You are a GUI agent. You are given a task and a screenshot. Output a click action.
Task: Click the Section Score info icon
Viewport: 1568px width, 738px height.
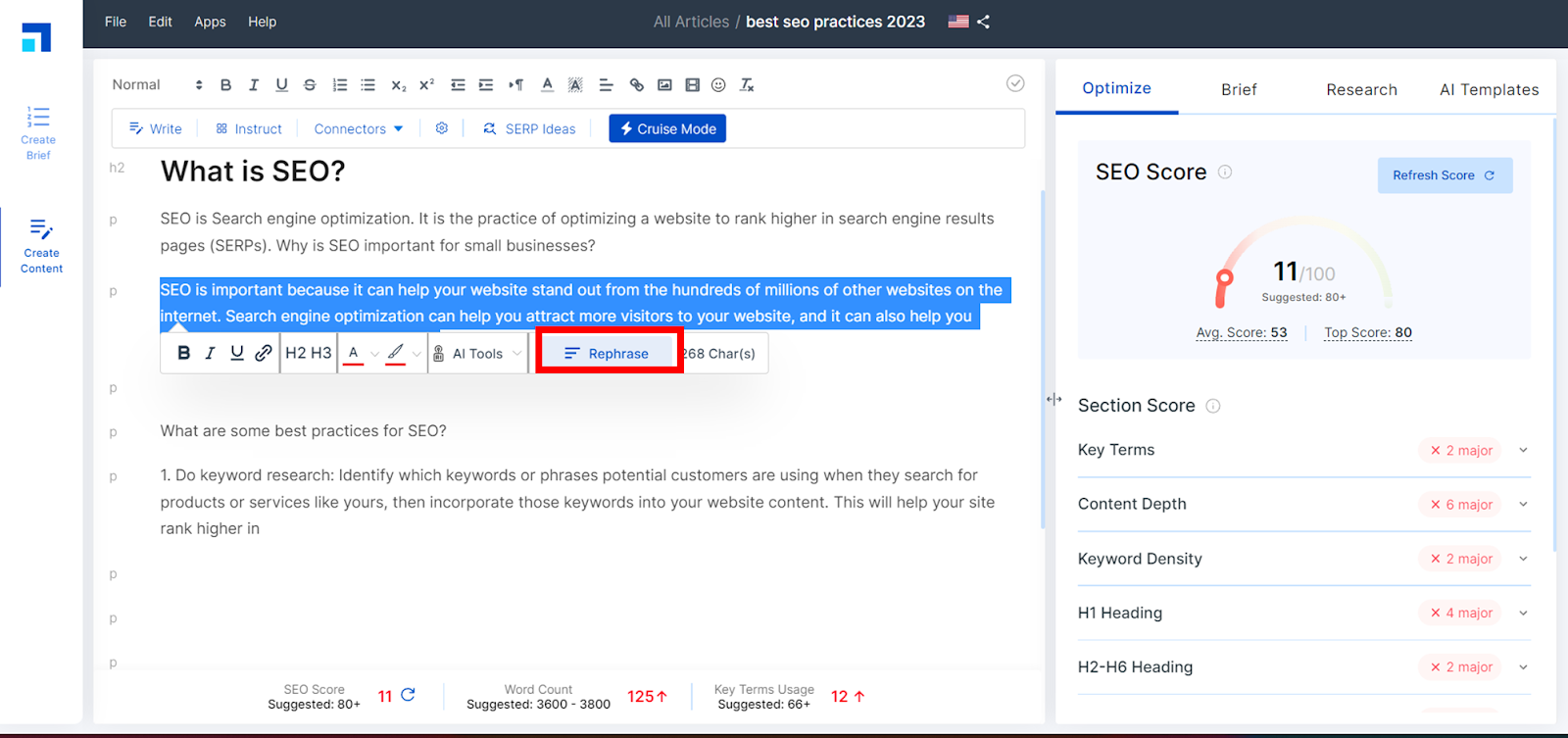(1213, 406)
